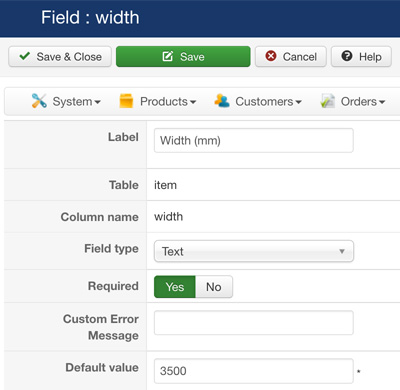Open the Customers menu

click(x=258, y=101)
